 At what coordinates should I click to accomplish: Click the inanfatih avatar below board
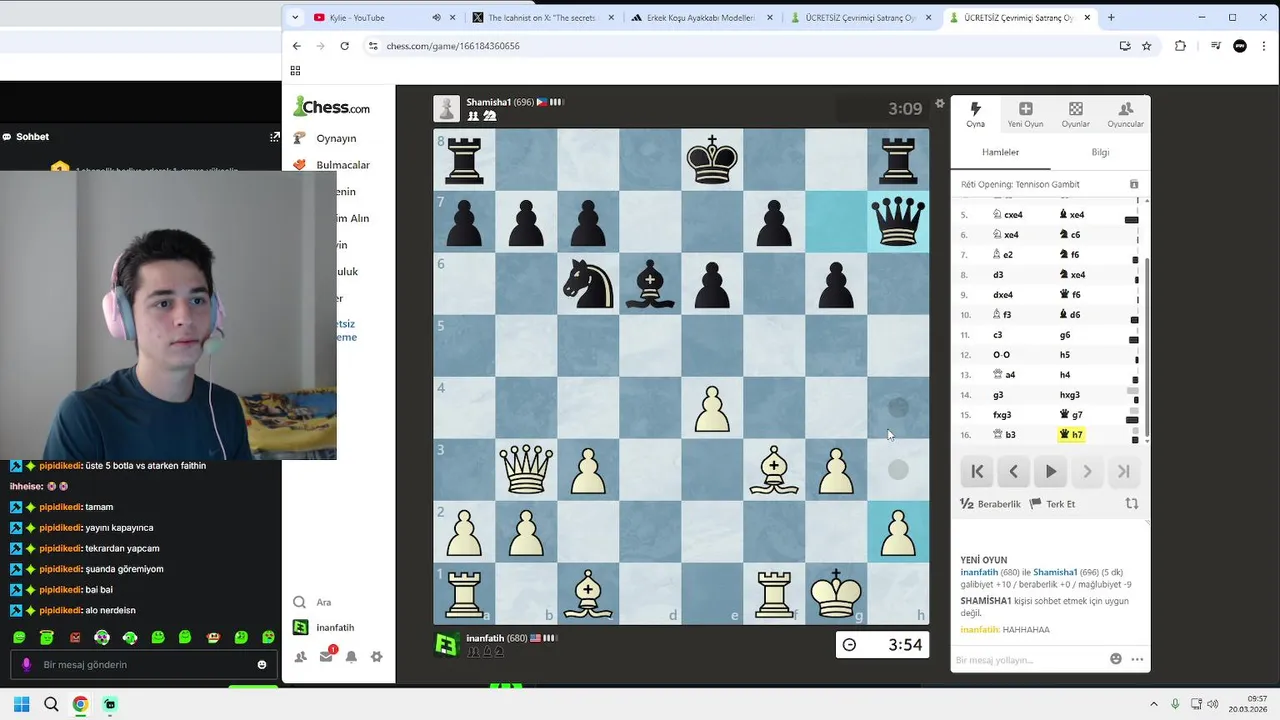447,644
